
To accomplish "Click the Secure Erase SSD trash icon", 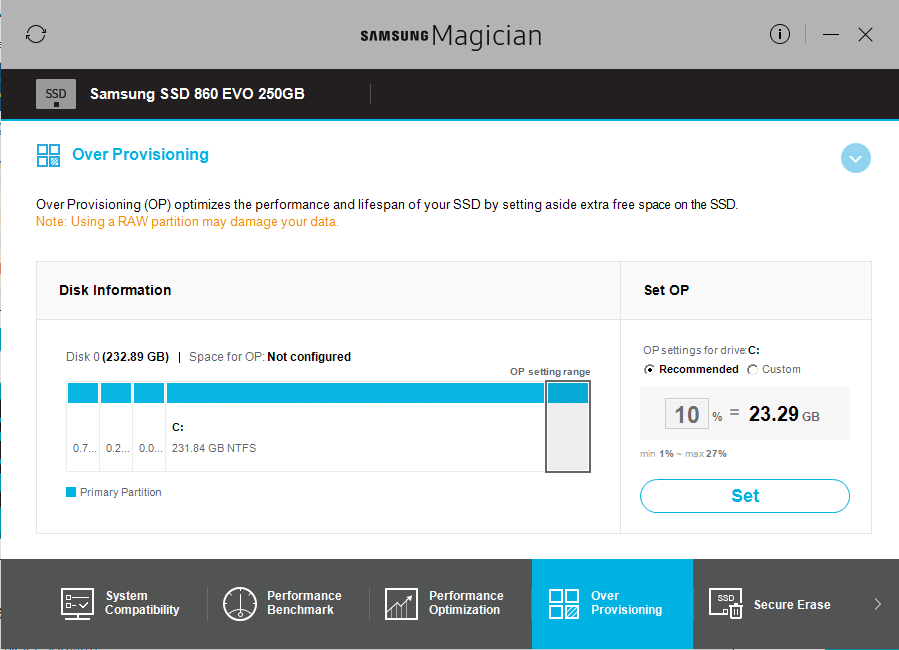I will 726,604.
